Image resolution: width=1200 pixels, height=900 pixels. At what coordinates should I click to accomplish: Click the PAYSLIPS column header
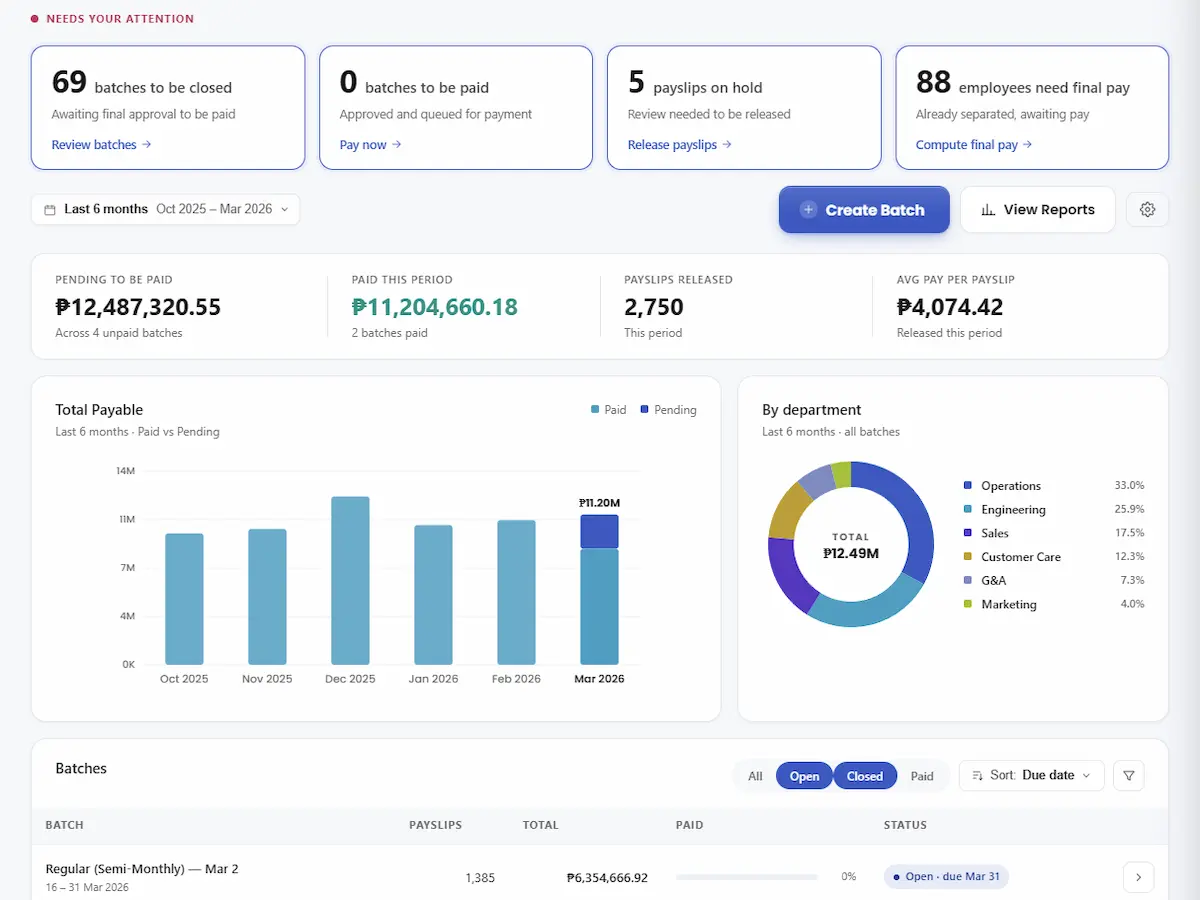click(436, 825)
